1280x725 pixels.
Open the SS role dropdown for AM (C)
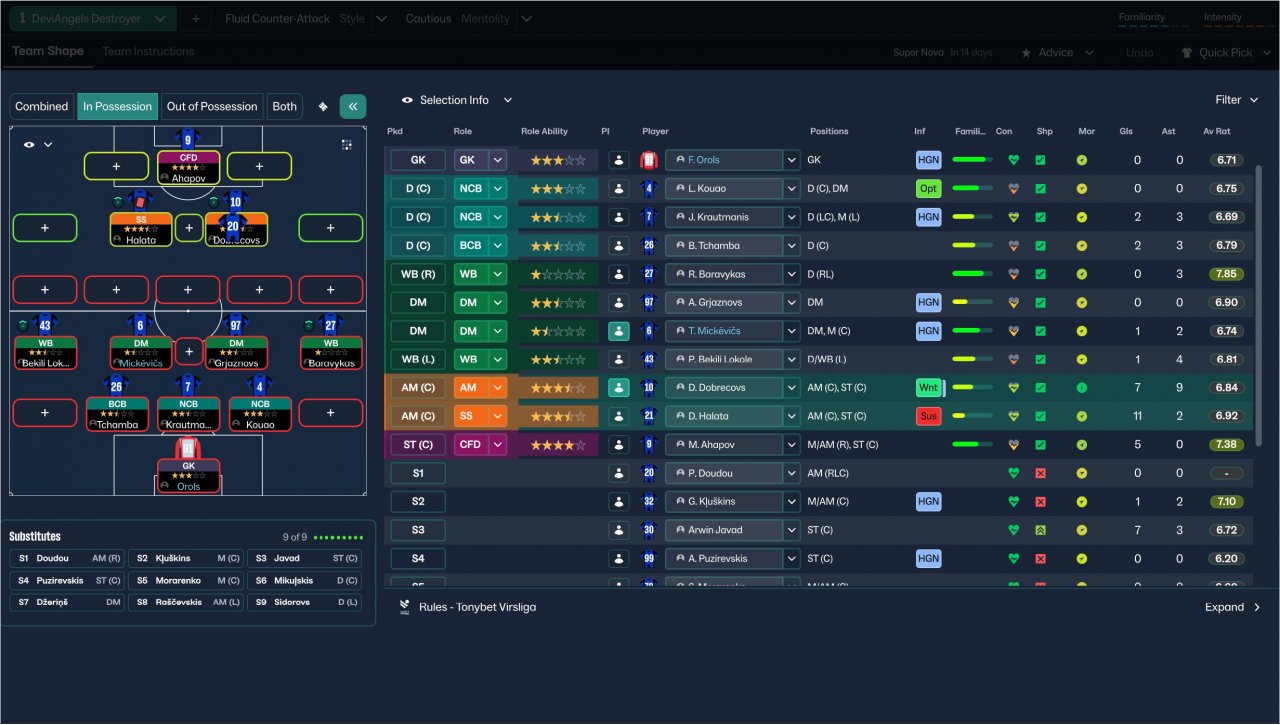click(x=498, y=416)
